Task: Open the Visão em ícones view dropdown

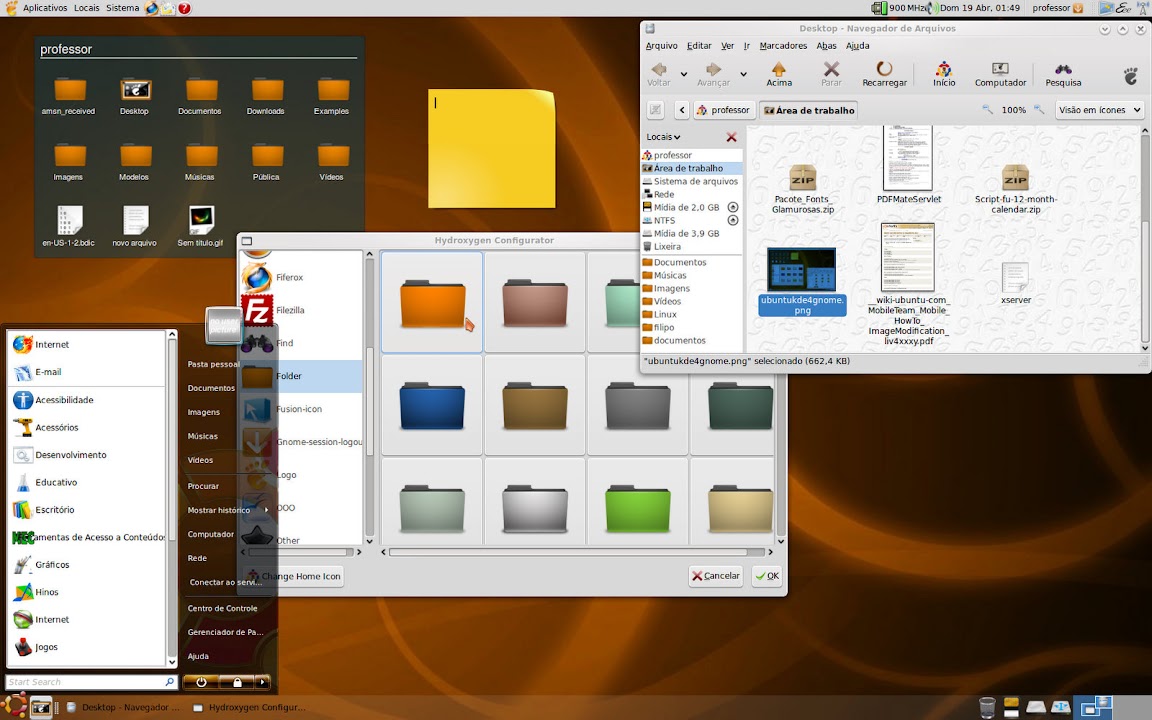Action: click(1100, 110)
